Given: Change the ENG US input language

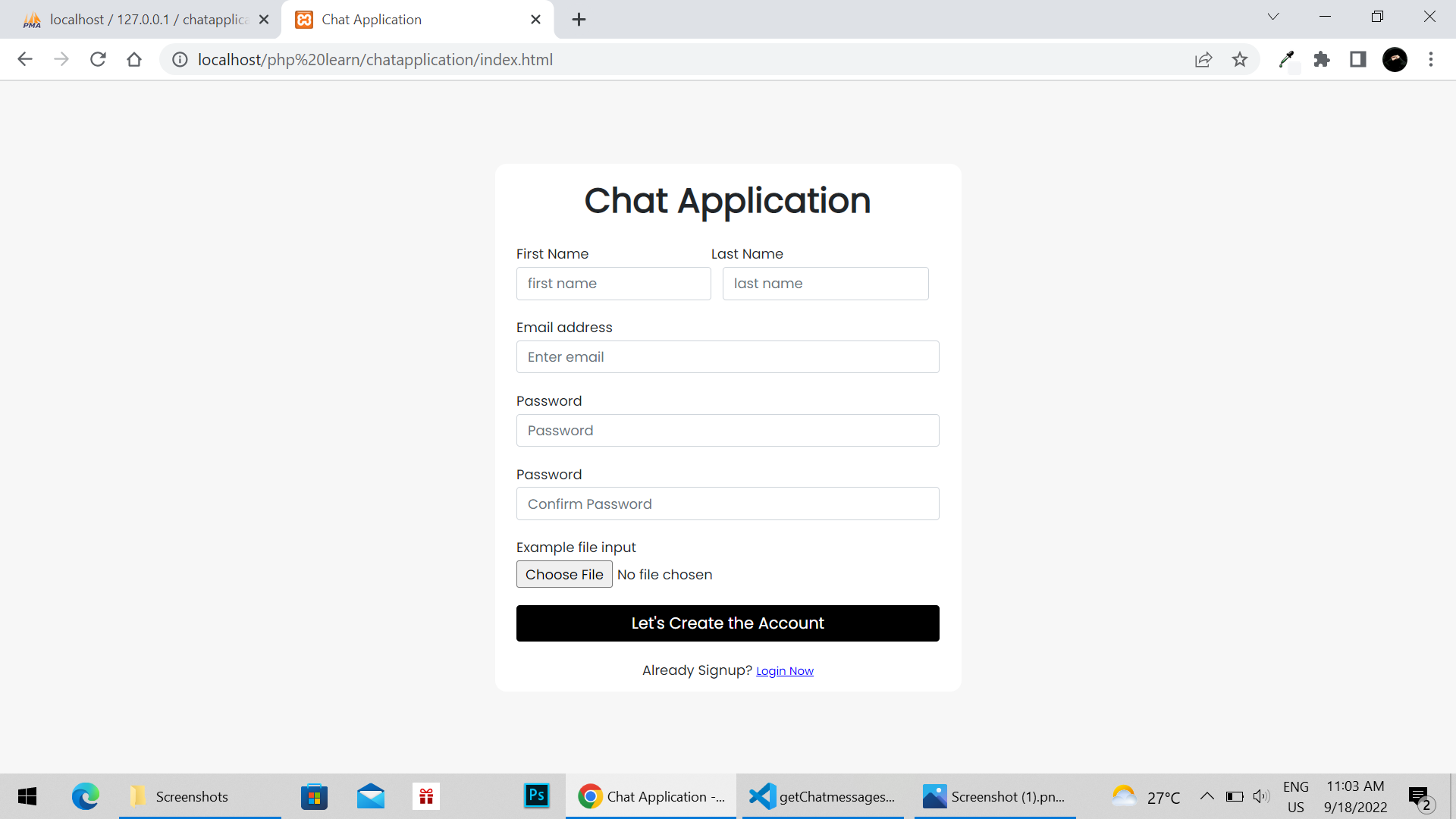Looking at the screenshot, I should pos(1296,797).
